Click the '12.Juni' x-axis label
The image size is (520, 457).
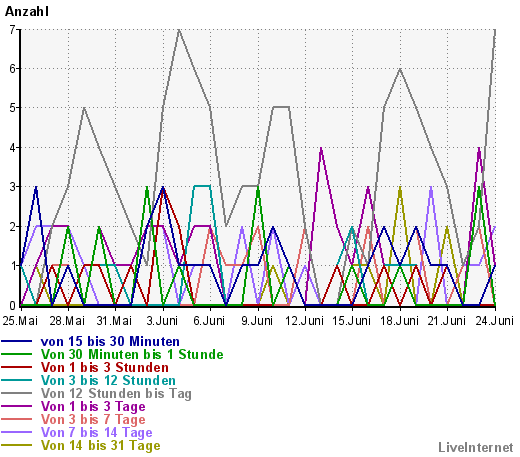304,321
